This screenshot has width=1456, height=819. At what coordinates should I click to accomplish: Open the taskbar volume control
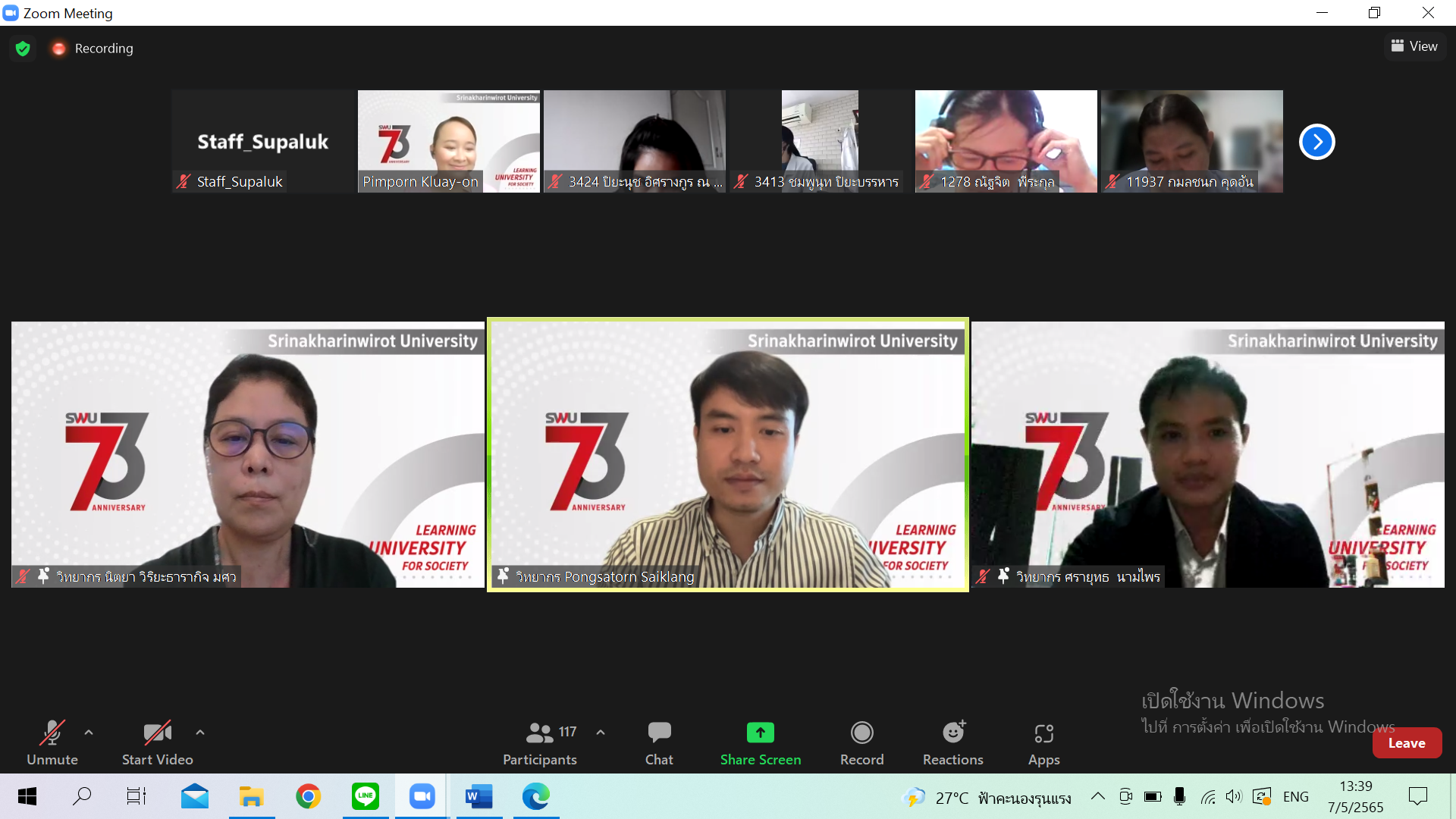[1234, 796]
